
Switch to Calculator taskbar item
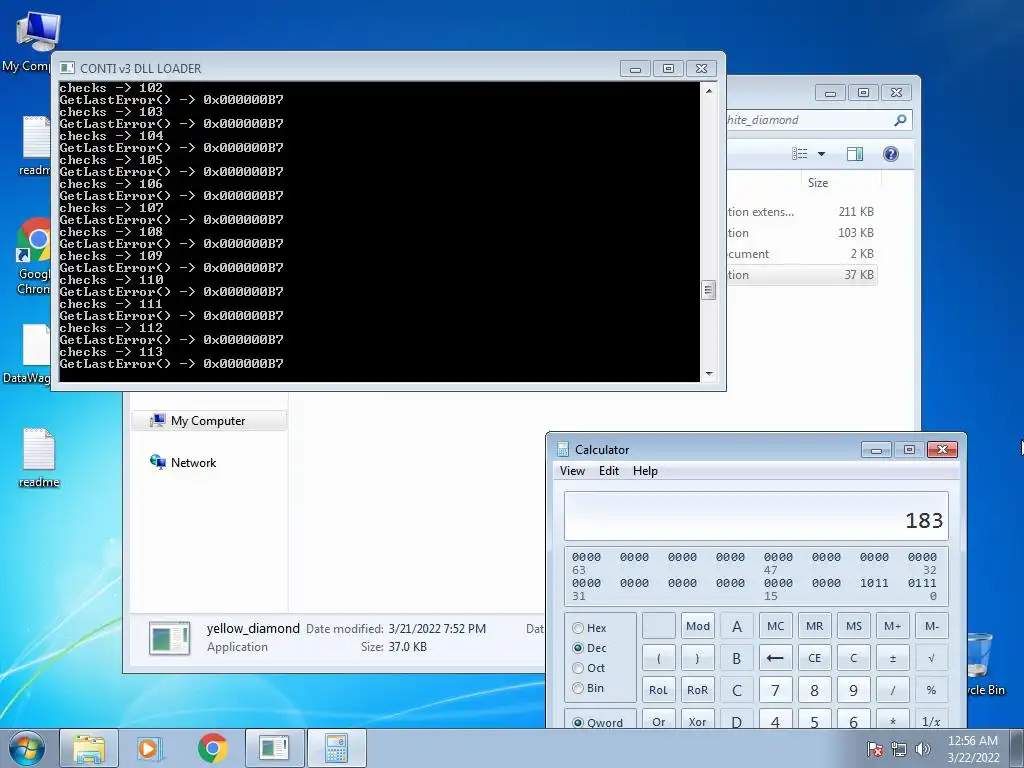pos(336,748)
